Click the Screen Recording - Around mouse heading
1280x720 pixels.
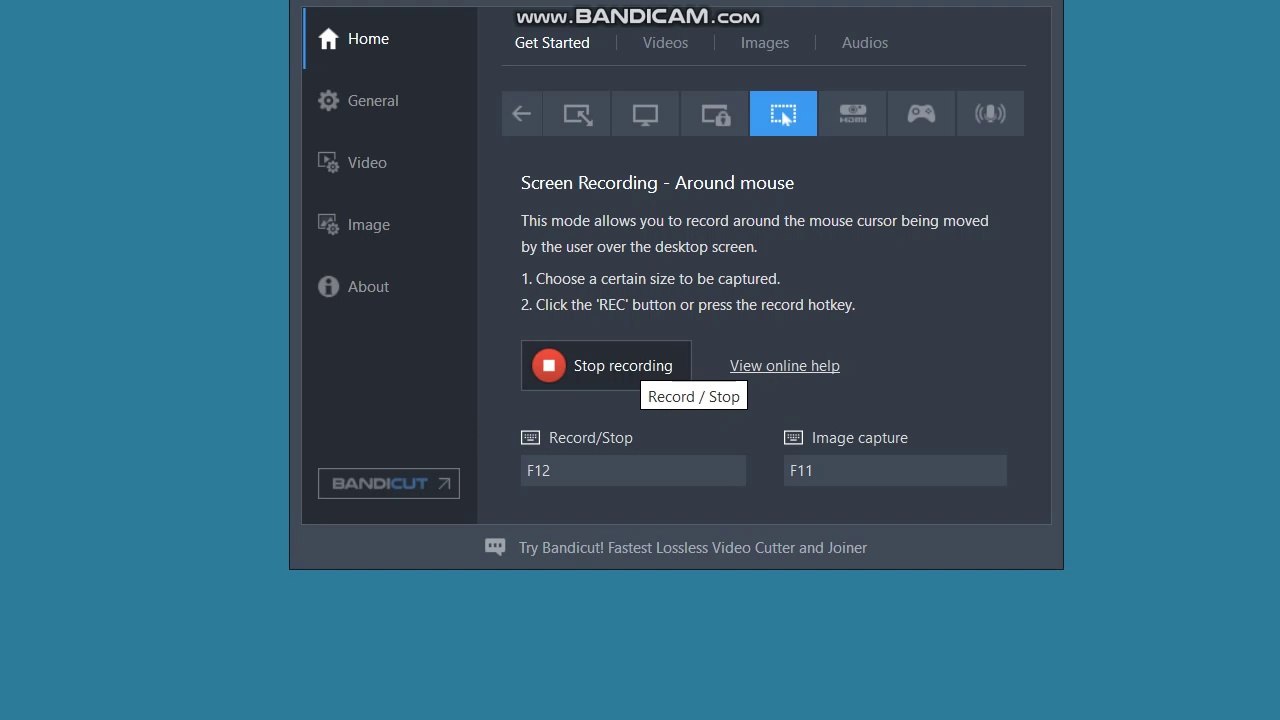(x=657, y=183)
